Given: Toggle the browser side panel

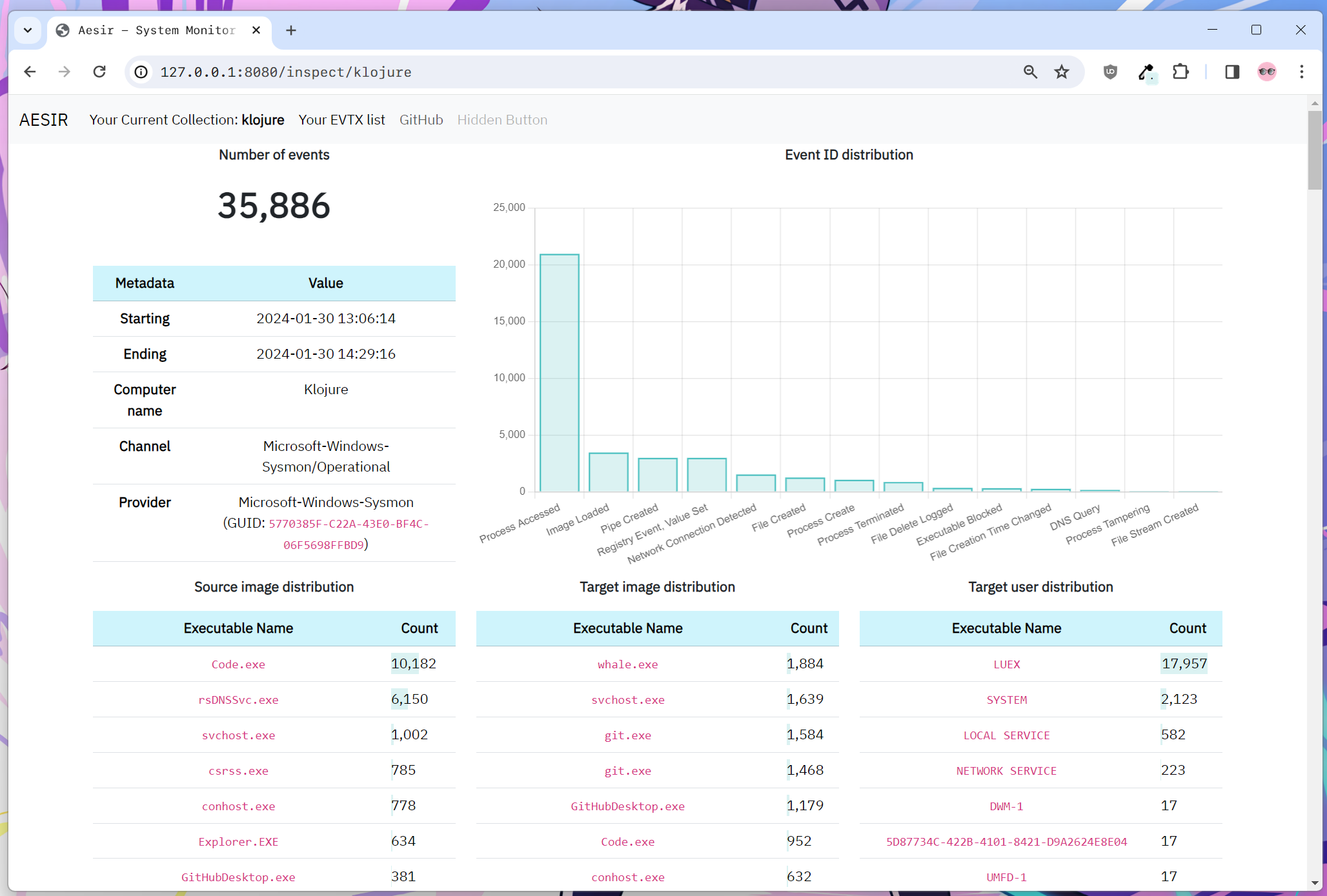Looking at the screenshot, I should [x=1232, y=72].
